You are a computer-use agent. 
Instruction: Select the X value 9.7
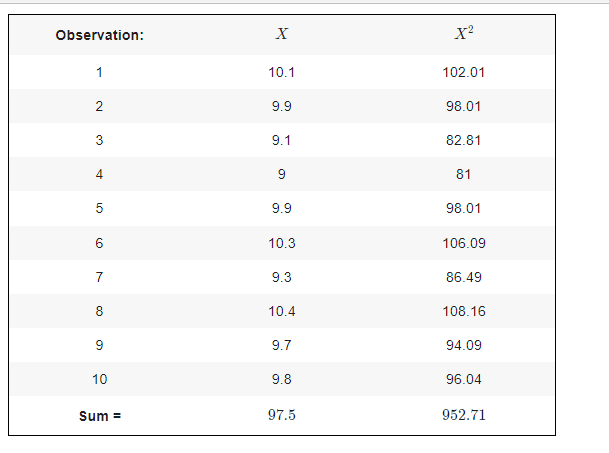pyautogui.click(x=281, y=345)
